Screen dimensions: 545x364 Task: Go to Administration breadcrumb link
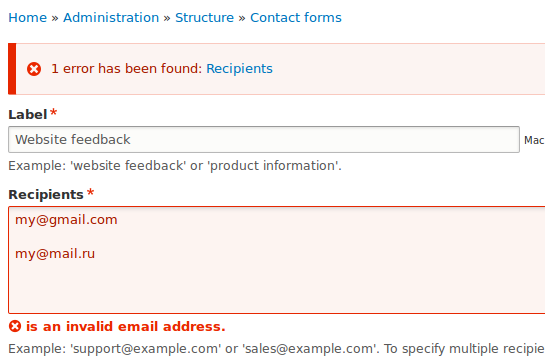pos(111,17)
